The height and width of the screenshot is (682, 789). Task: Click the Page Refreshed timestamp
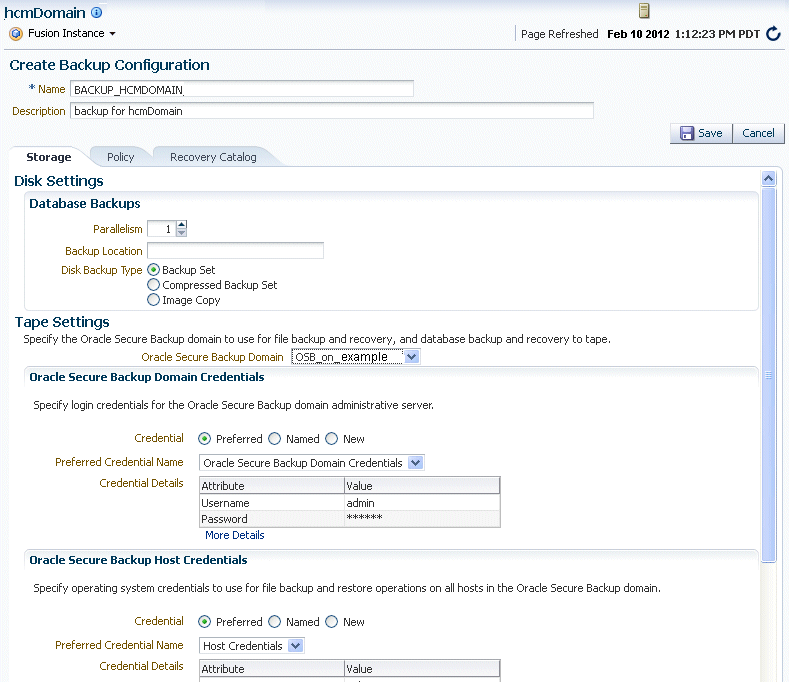(683, 34)
